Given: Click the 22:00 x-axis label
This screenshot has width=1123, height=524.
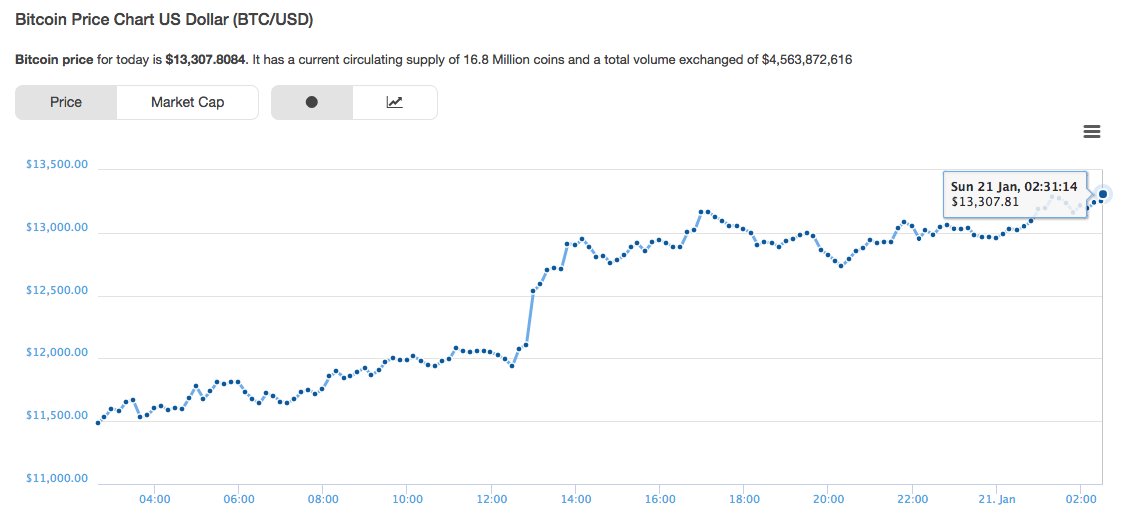Looking at the screenshot, I should (x=912, y=498).
